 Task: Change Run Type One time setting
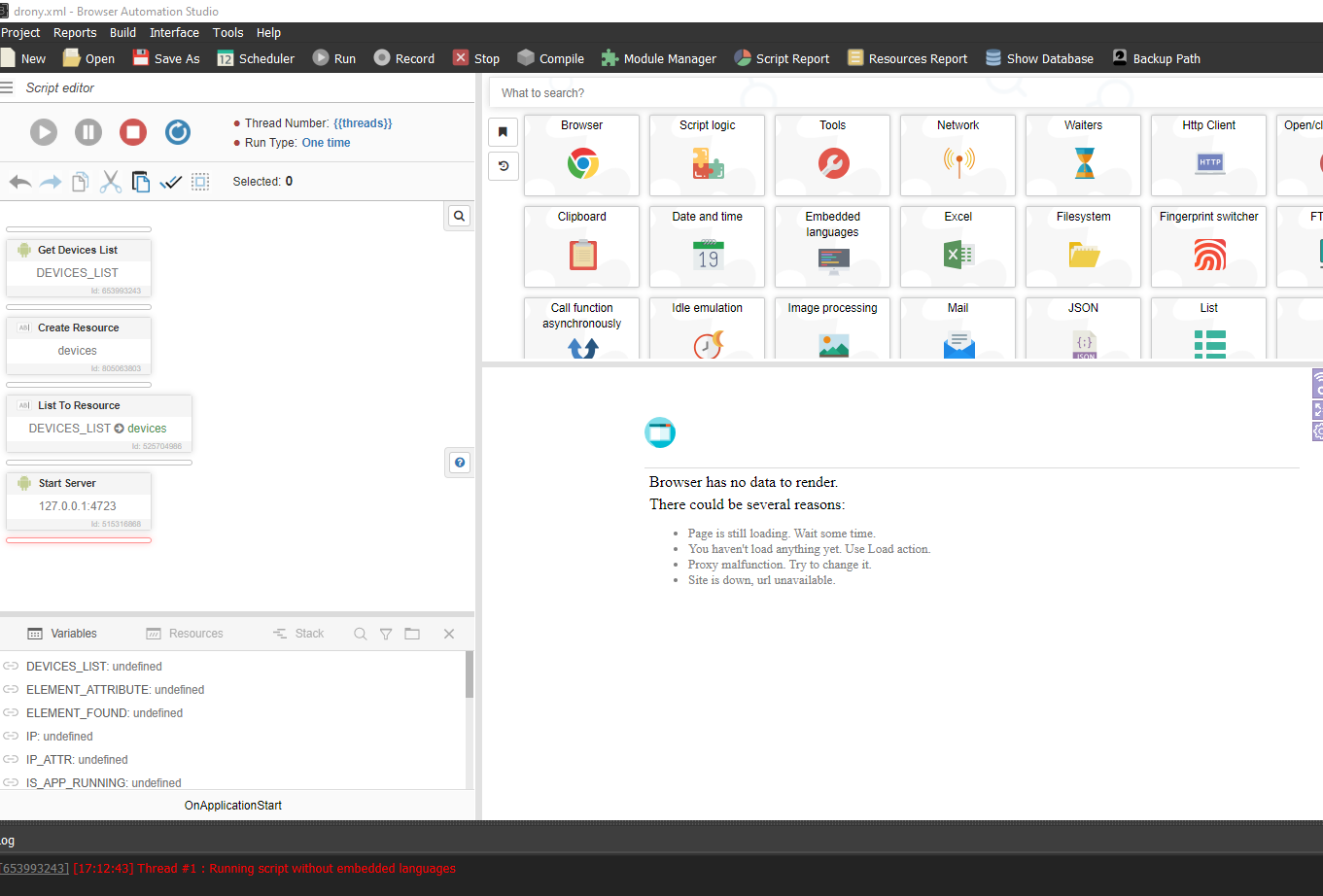point(326,143)
